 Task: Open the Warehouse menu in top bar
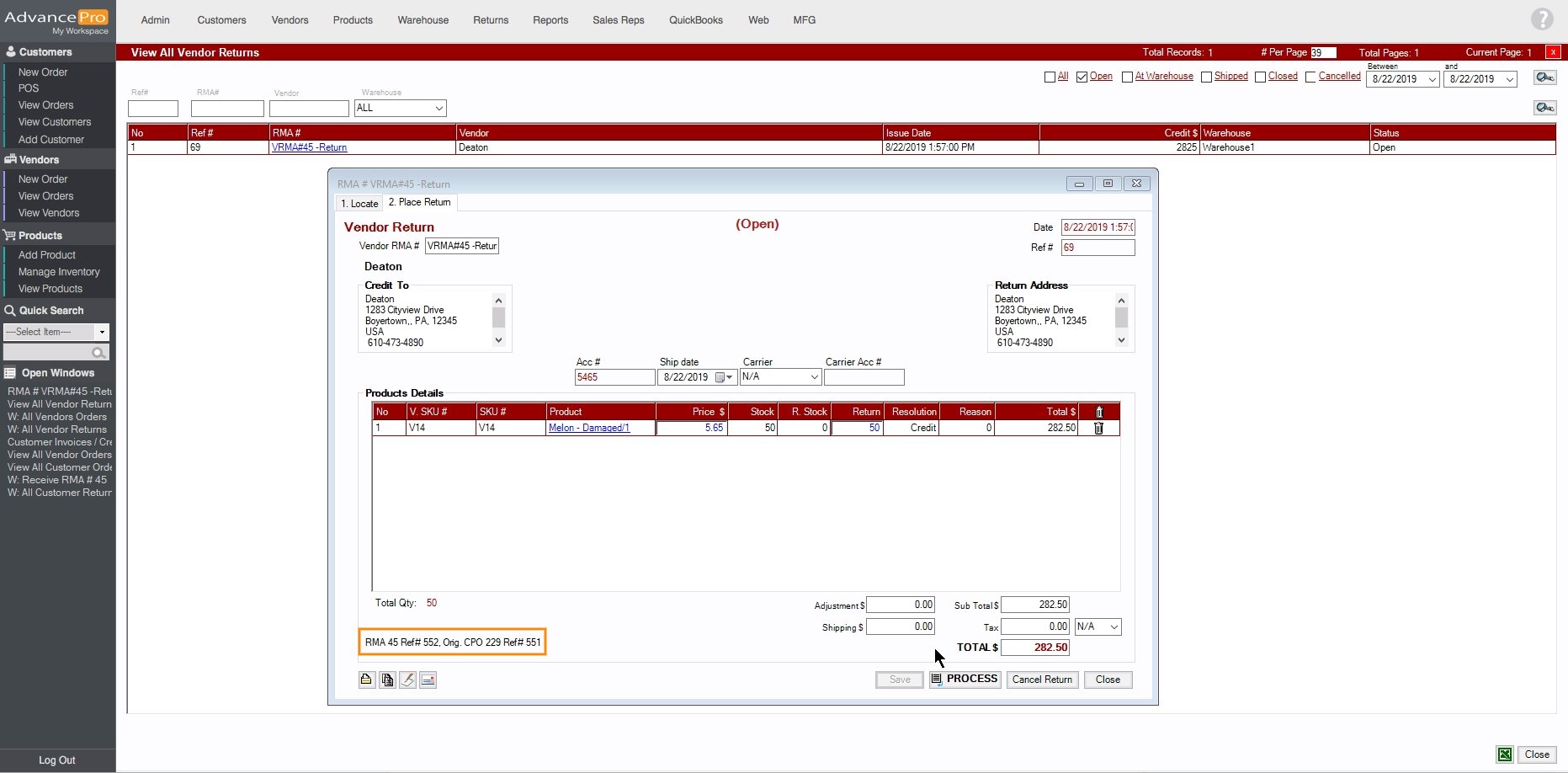pos(423,20)
